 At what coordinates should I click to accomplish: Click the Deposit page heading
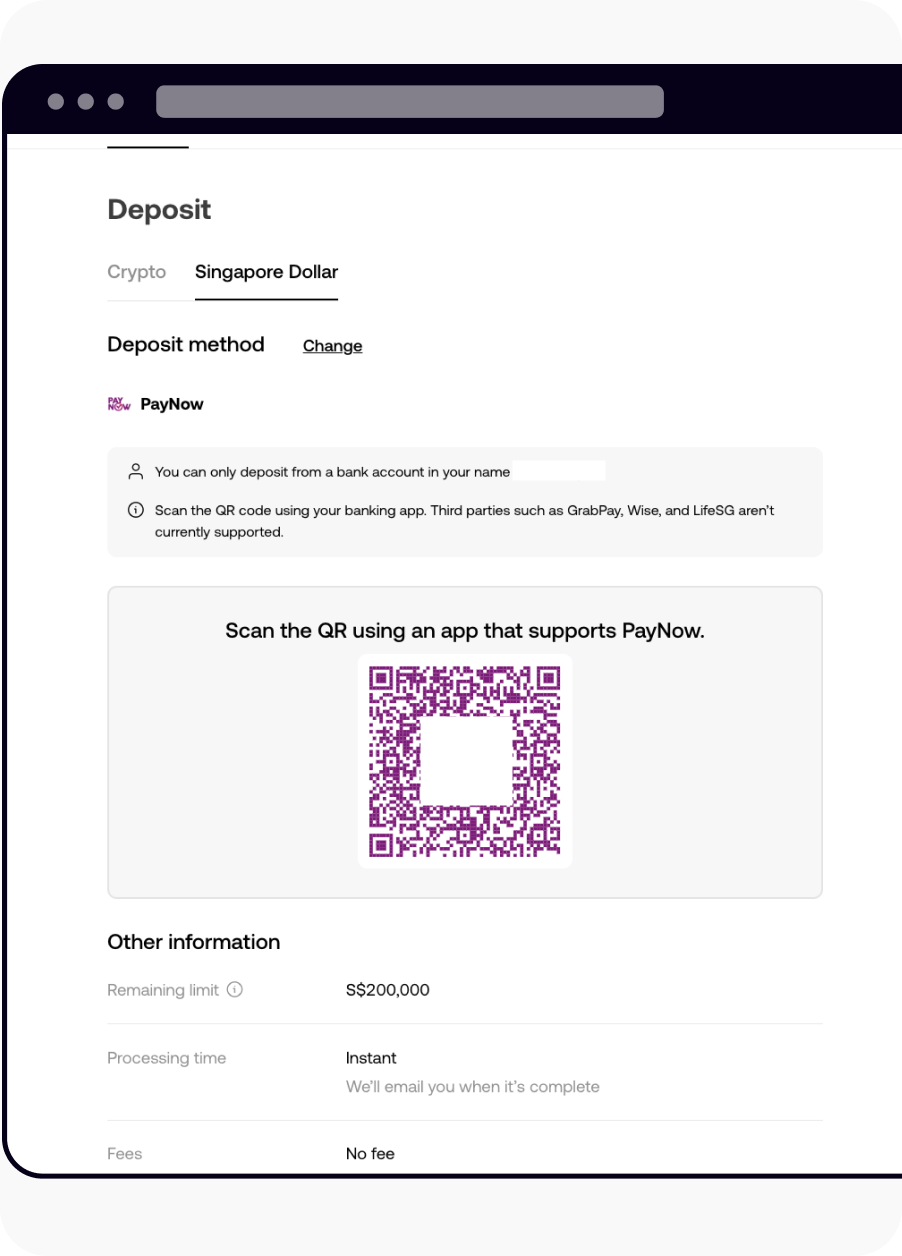[159, 209]
